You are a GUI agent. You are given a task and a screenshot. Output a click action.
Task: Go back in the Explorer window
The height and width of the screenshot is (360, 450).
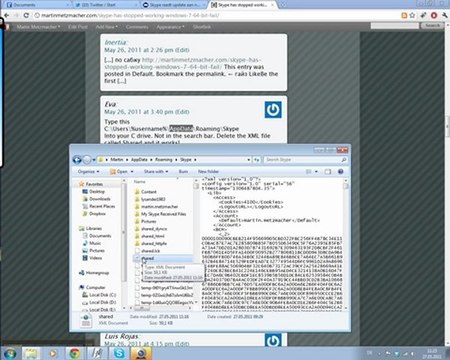(77, 160)
